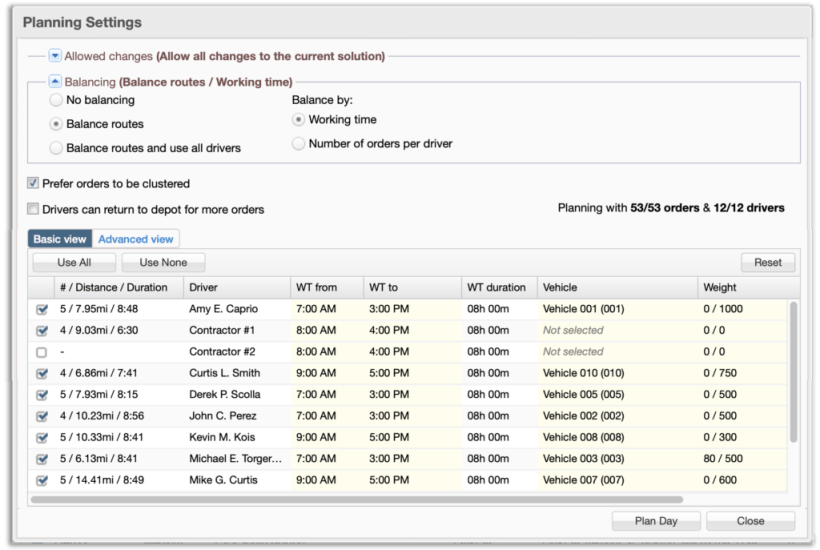
Task: Check the Contractor #2 row checkbox
Action: pyautogui.click(x=41, y=352)
